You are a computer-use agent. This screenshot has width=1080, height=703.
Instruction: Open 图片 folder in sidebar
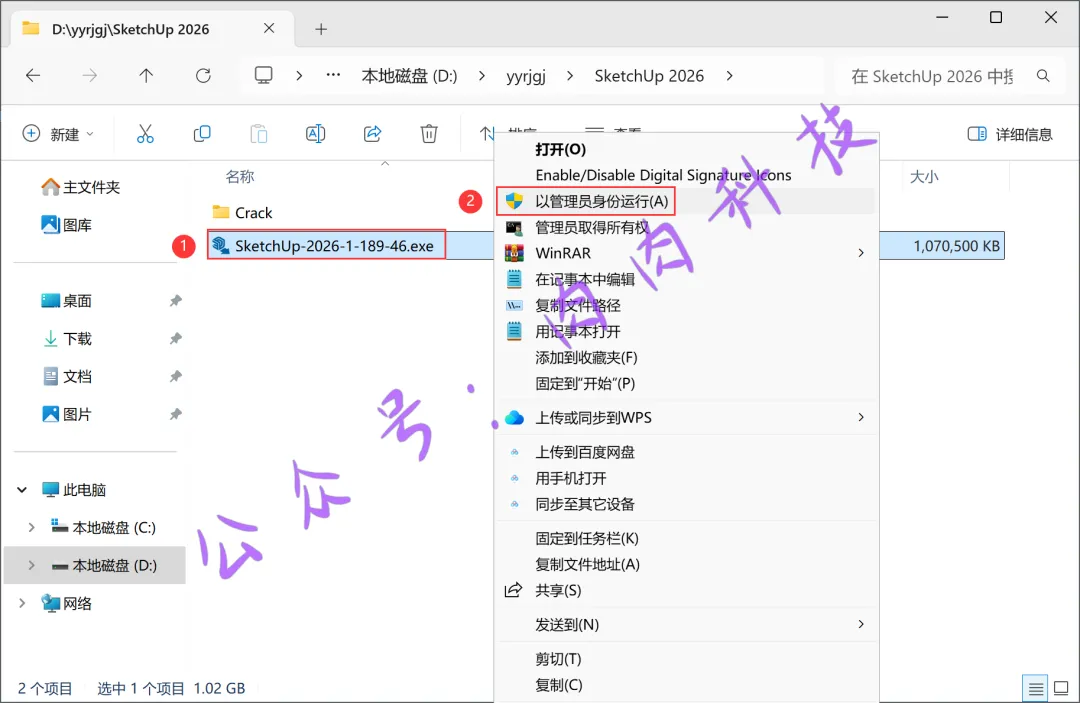67,415
